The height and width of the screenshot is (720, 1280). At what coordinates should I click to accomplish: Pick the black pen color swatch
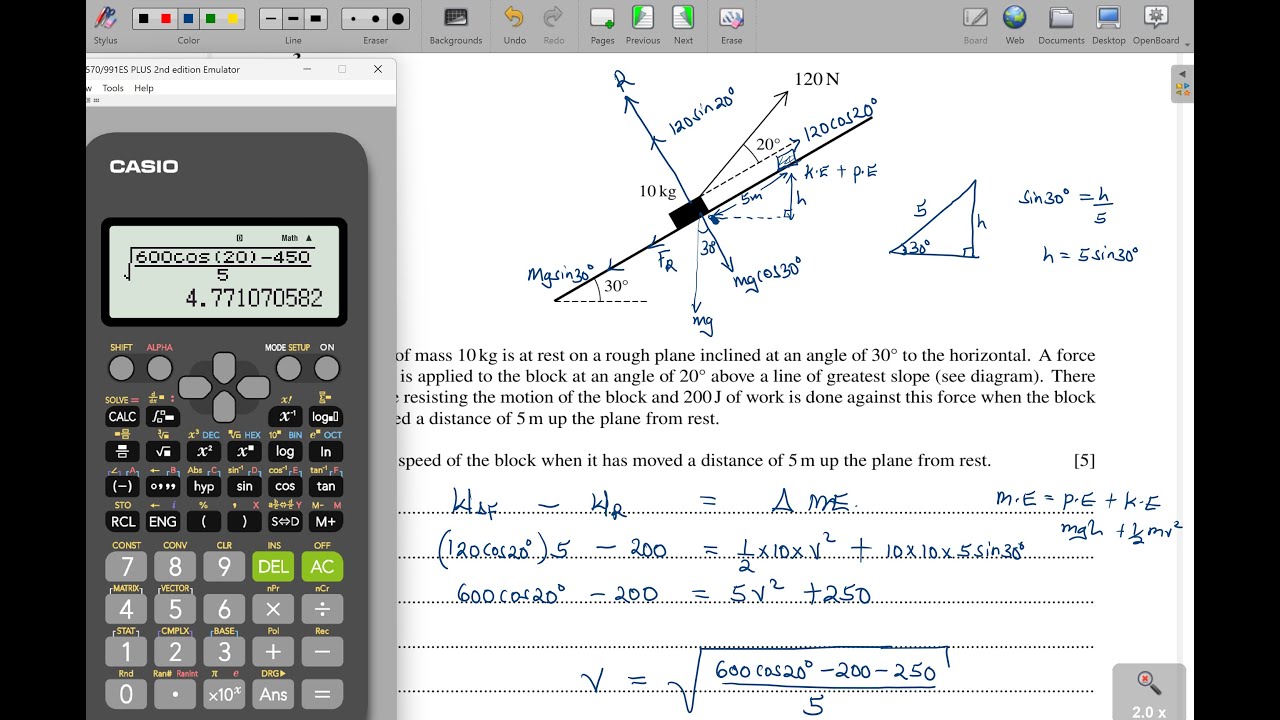tap(144, 19)
